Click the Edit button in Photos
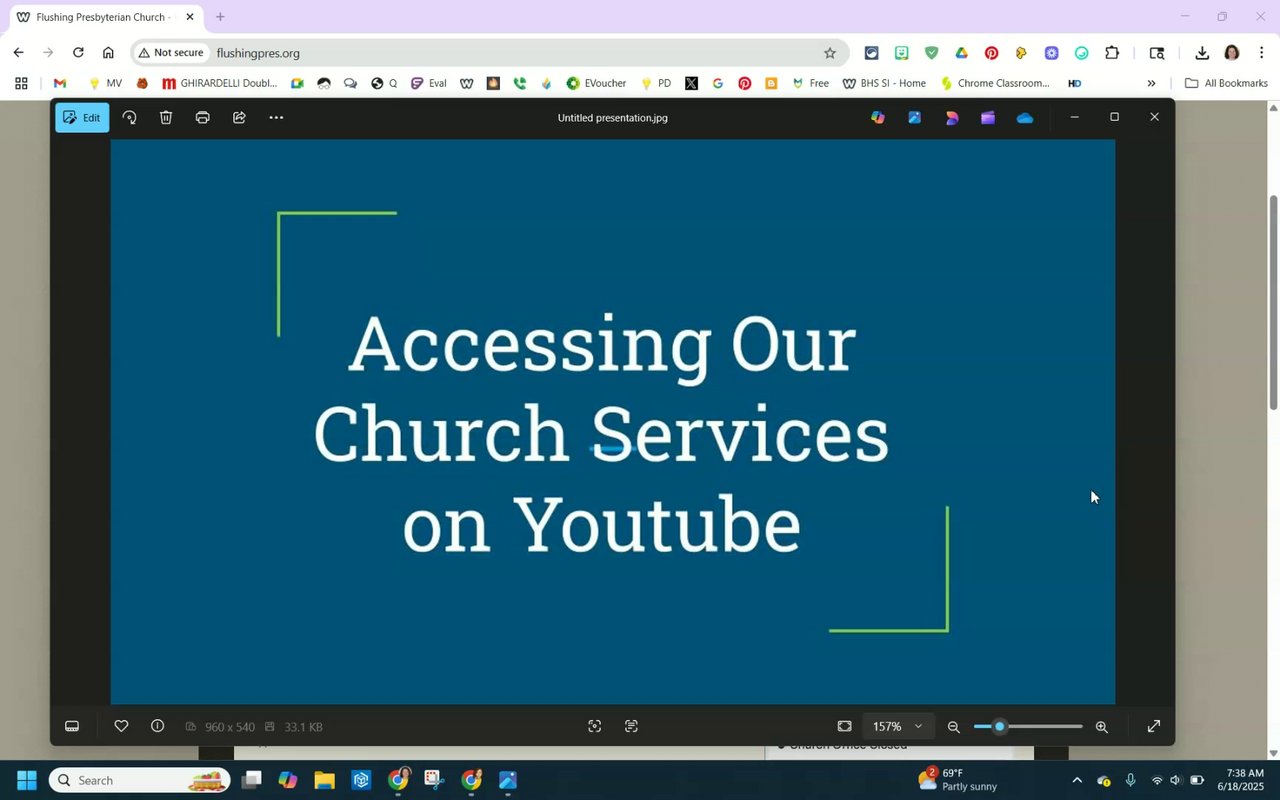 tap(82, 118)
